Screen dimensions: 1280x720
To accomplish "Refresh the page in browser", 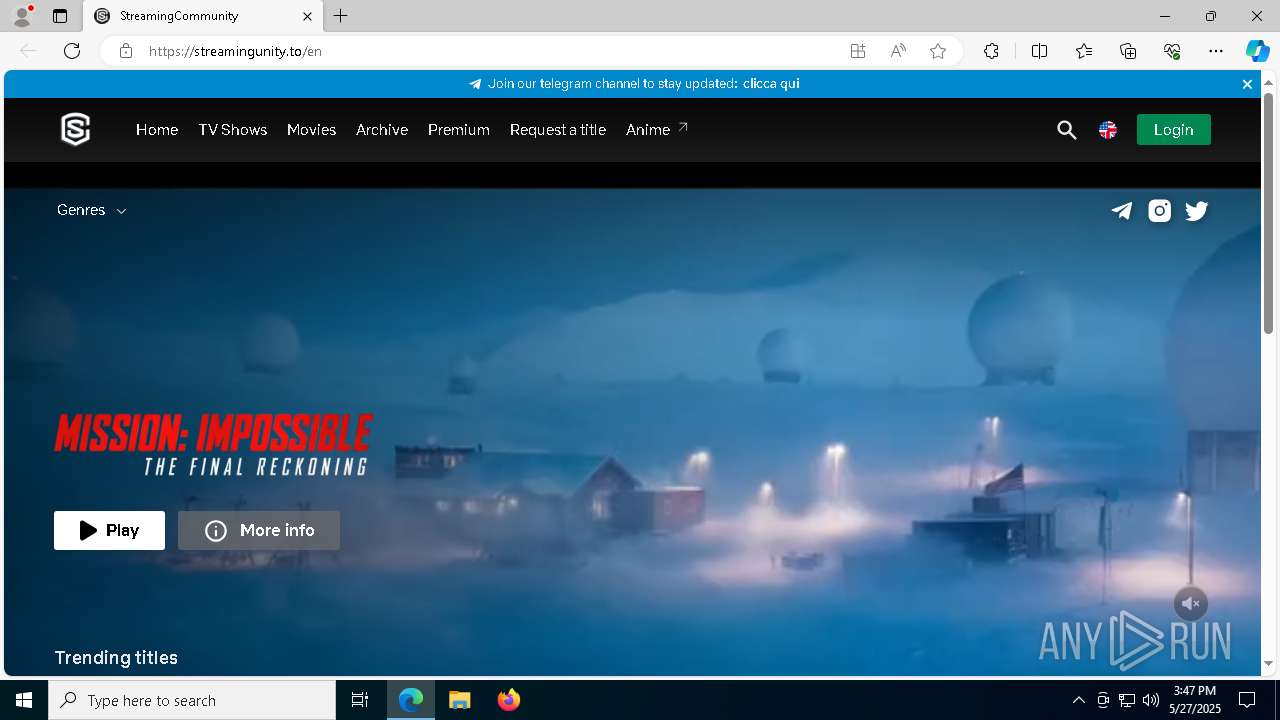I will click(72, 51).
